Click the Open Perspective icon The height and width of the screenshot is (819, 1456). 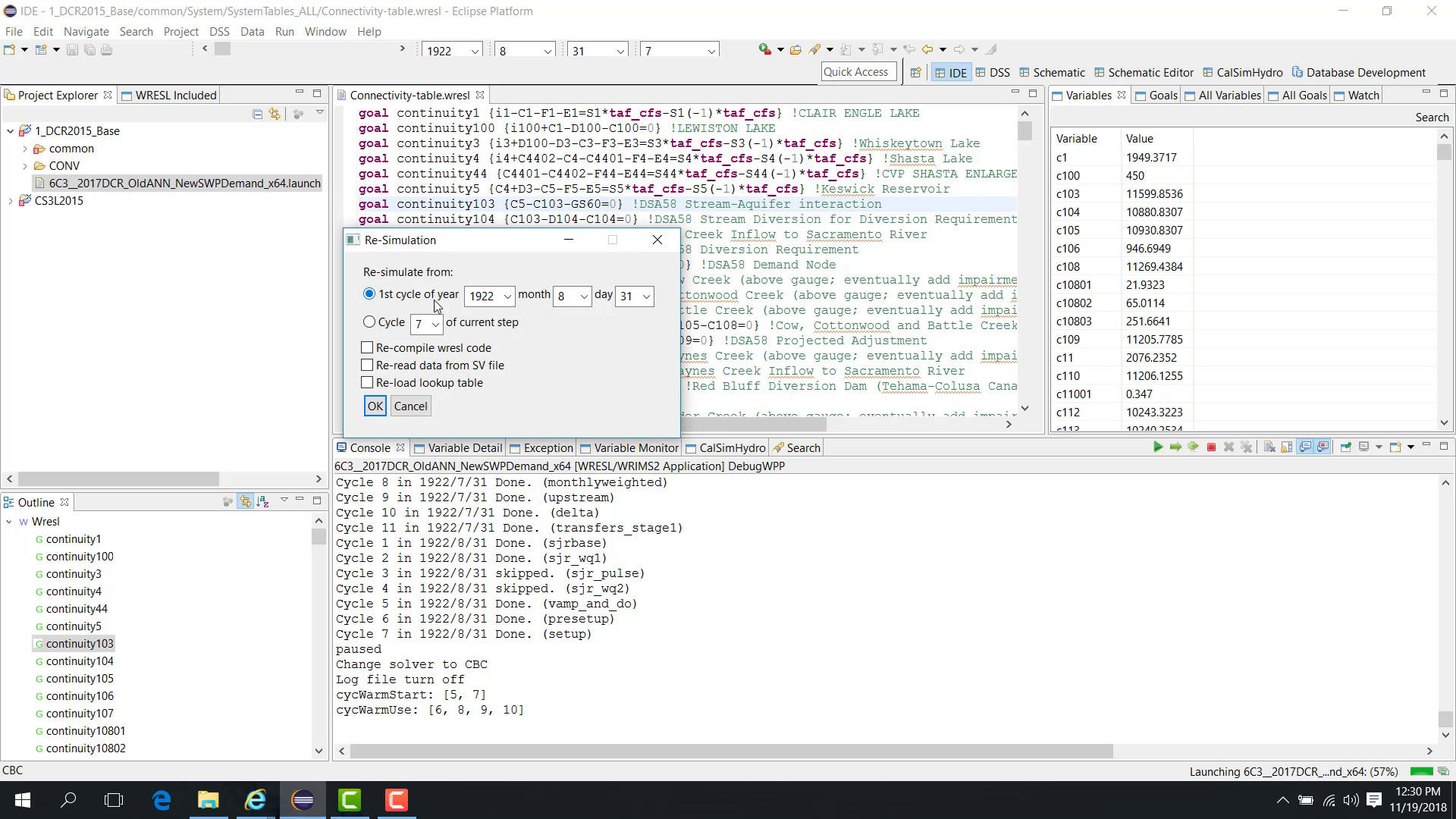pyautogui.click(x=915, y=73)
